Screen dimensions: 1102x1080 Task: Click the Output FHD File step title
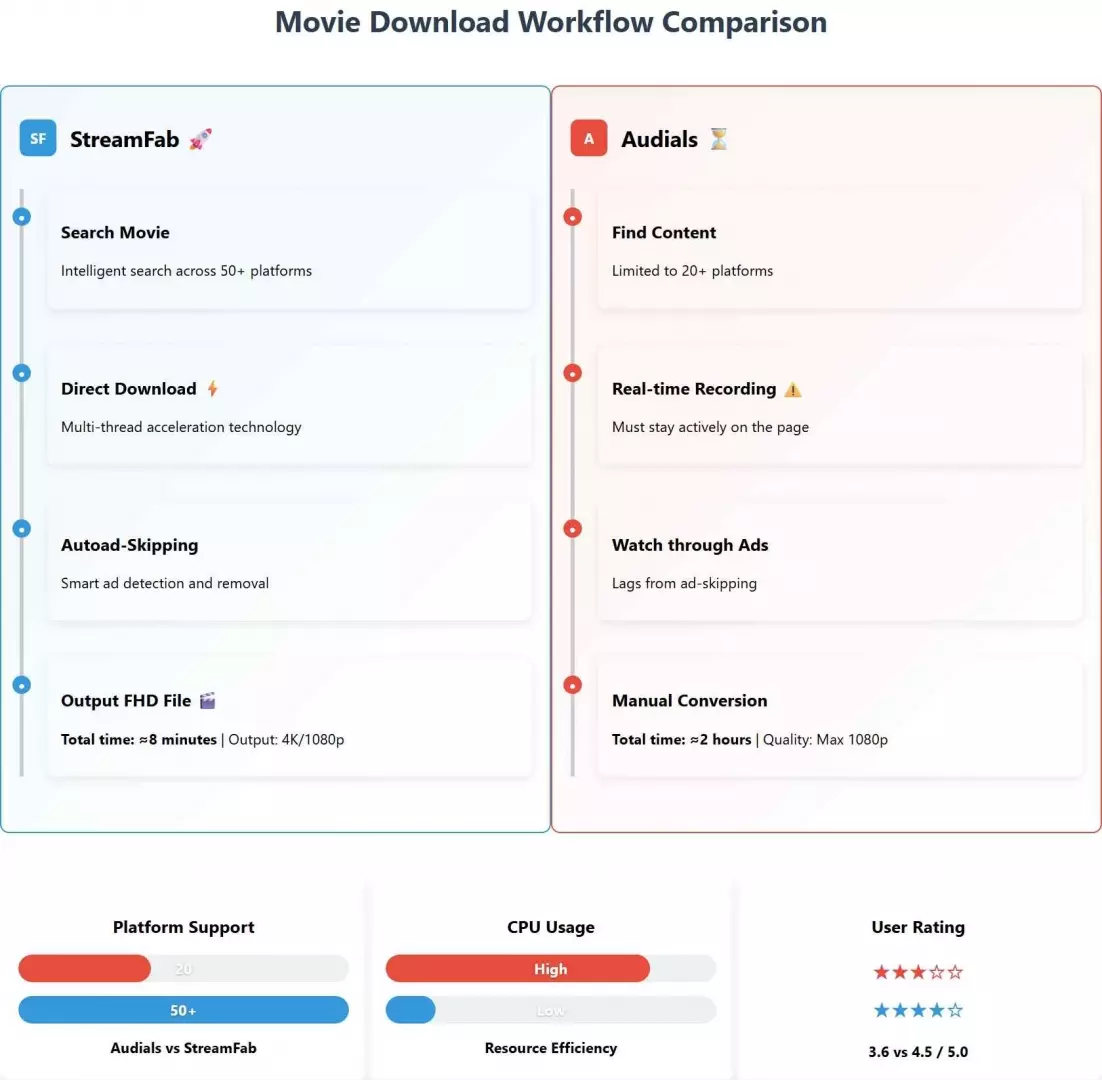126,701
